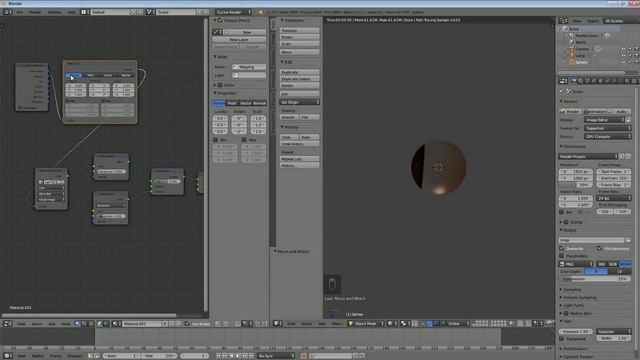640x360 pixels.
Task: Click the timeline record keyframe icon
Action: pyautogui.click(x=304, y=356)
